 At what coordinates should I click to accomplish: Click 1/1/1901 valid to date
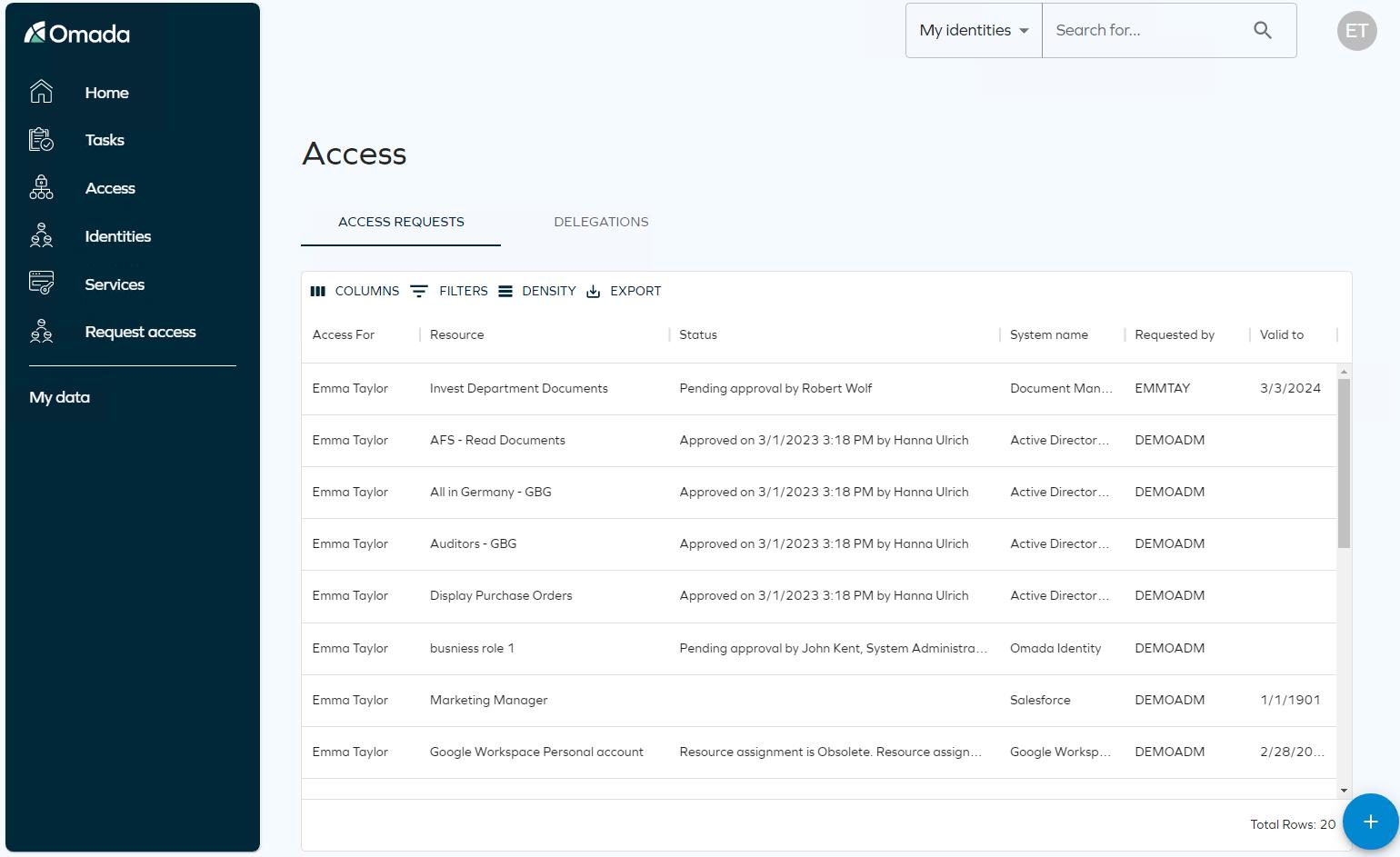(x=1290, y=700)
